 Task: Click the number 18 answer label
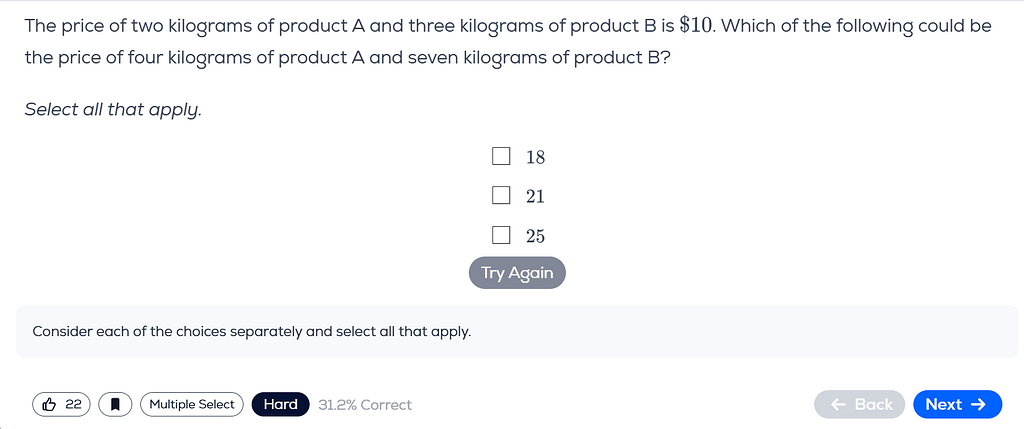tap(536, 157)
